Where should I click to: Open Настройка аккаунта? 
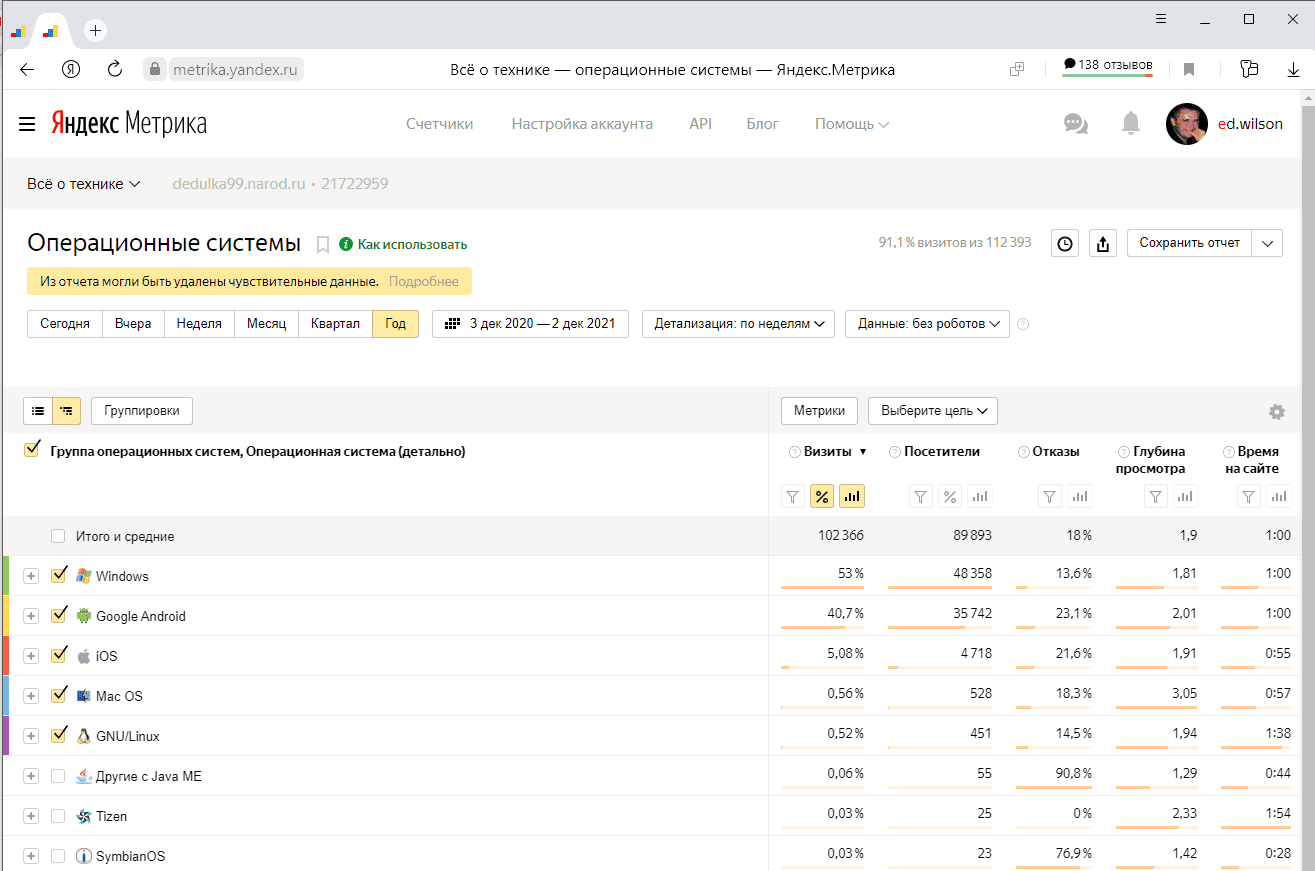click(582, 124)
